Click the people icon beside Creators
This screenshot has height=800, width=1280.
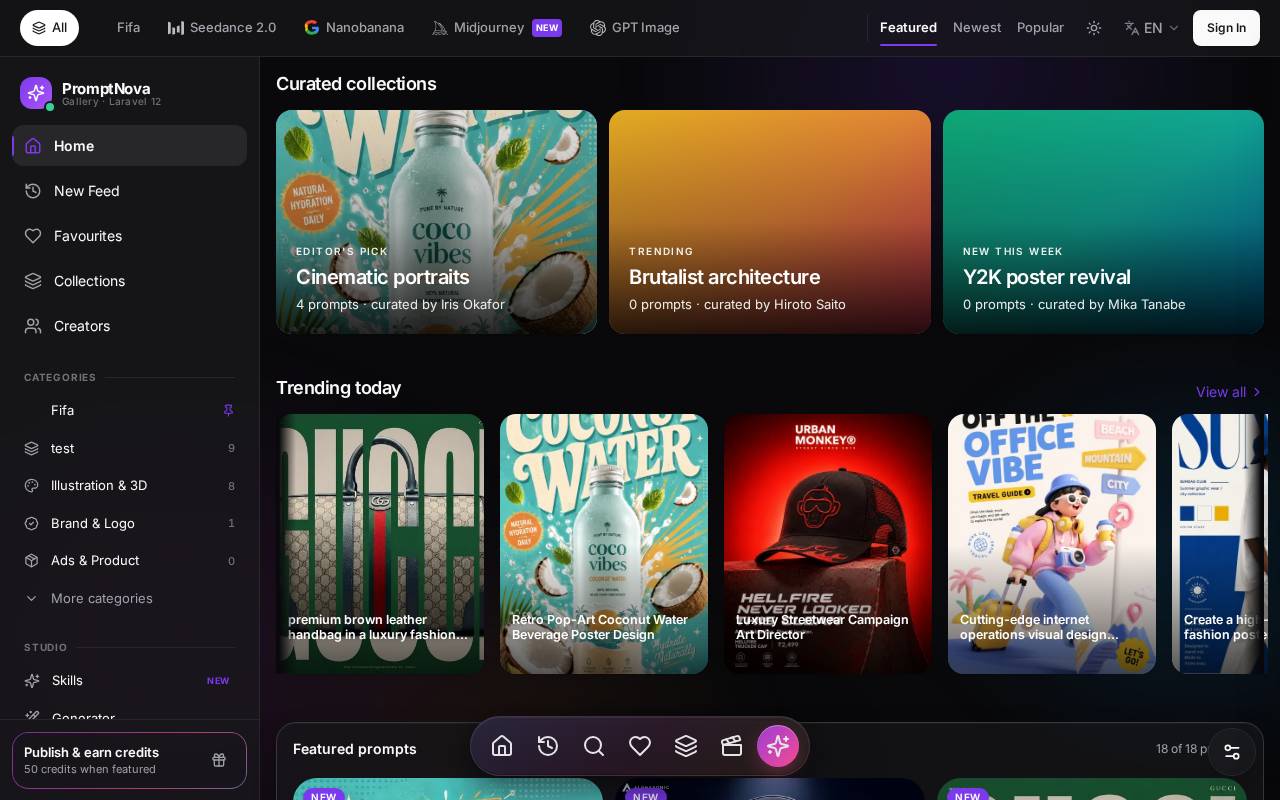point(33,326)
